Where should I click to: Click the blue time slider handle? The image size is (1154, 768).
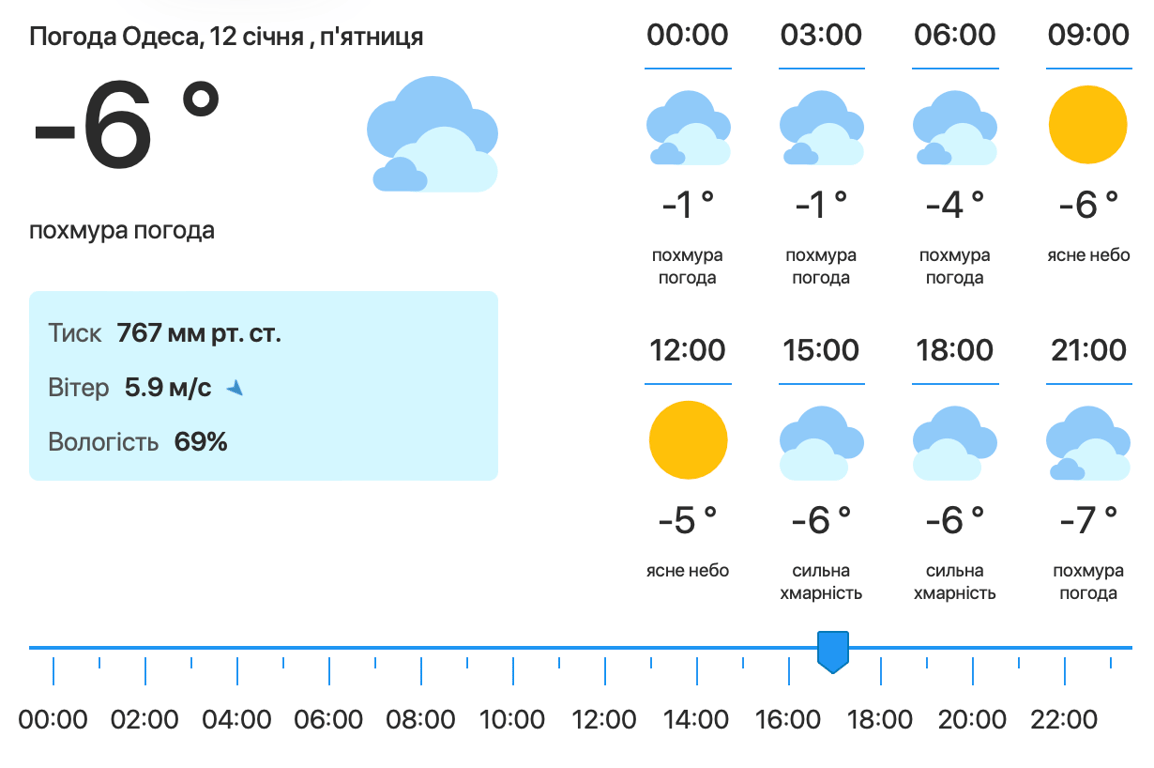pyautogui.click(x=833, y=651)
